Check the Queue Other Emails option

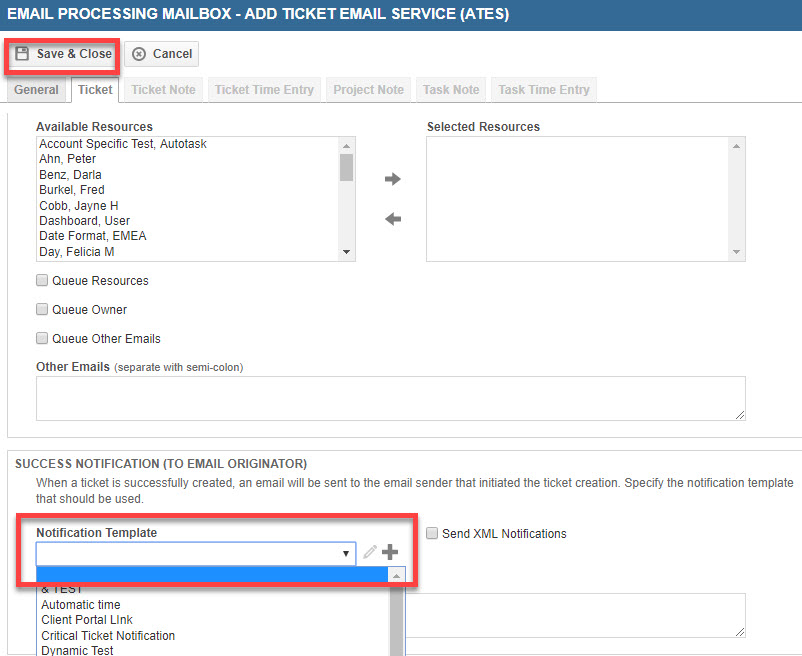click(x=42, y=338)
